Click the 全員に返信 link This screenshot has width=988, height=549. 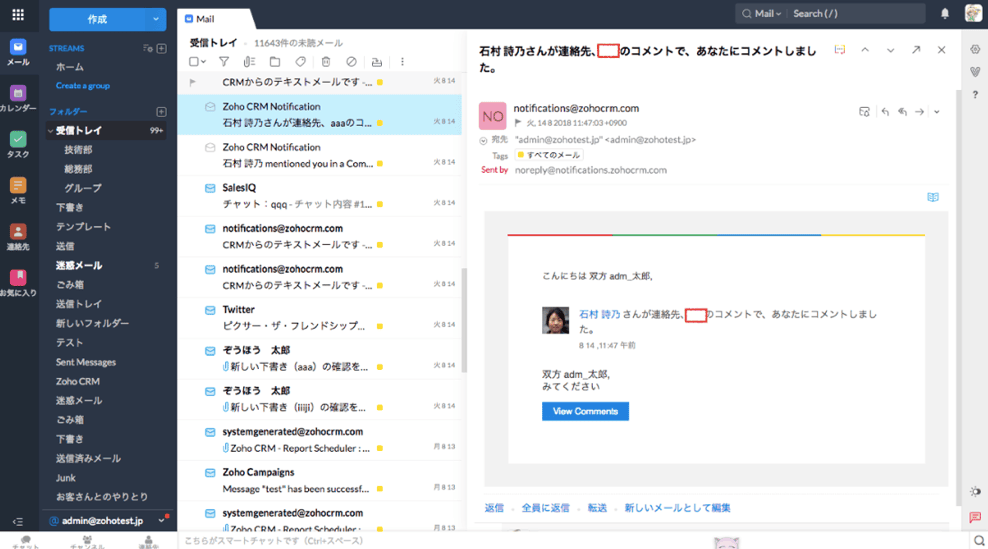coord(545,507)
